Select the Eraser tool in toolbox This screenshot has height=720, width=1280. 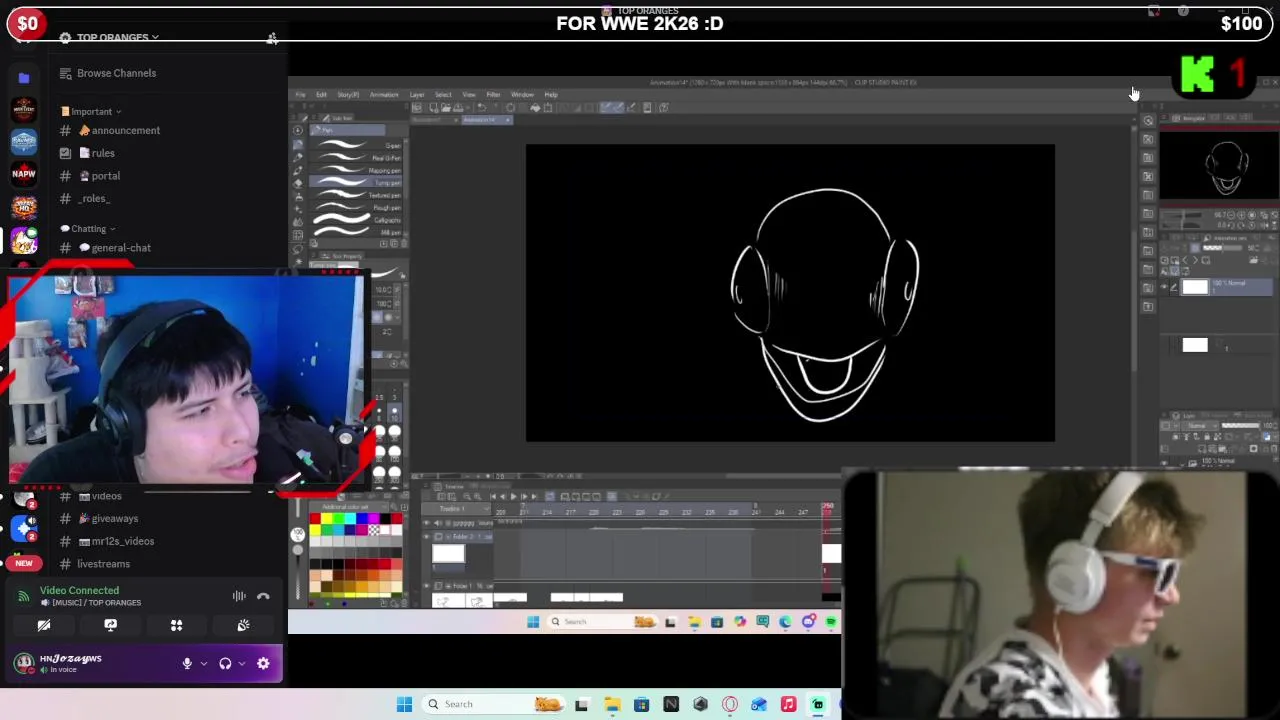(x=298, y=184)
